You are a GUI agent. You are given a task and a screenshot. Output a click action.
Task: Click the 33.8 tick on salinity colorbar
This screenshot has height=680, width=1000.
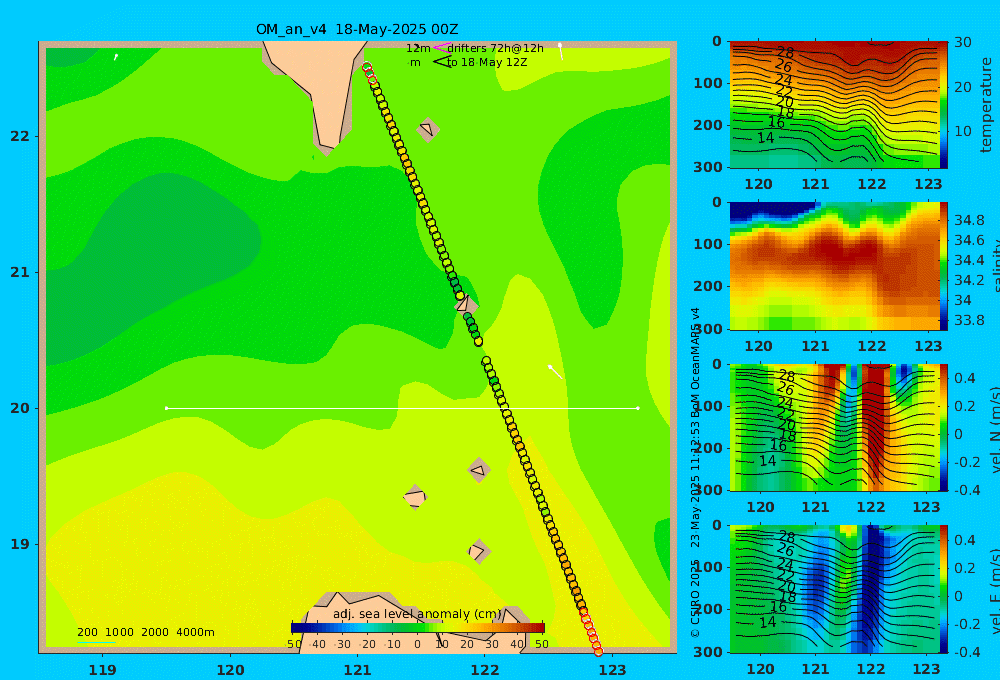click(x=969, y=320)
